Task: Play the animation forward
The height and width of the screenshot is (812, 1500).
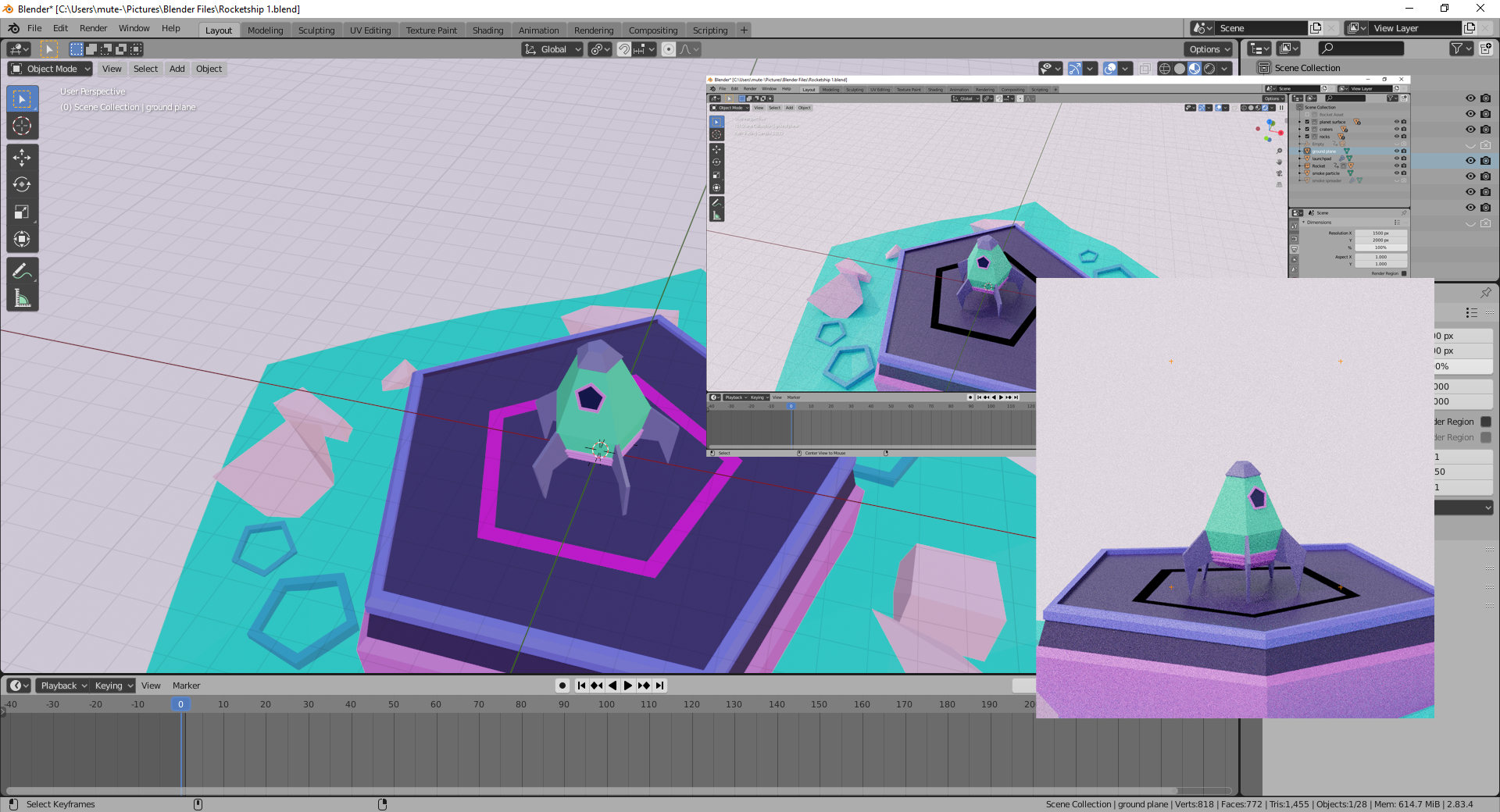Action: tap(628, 686)
